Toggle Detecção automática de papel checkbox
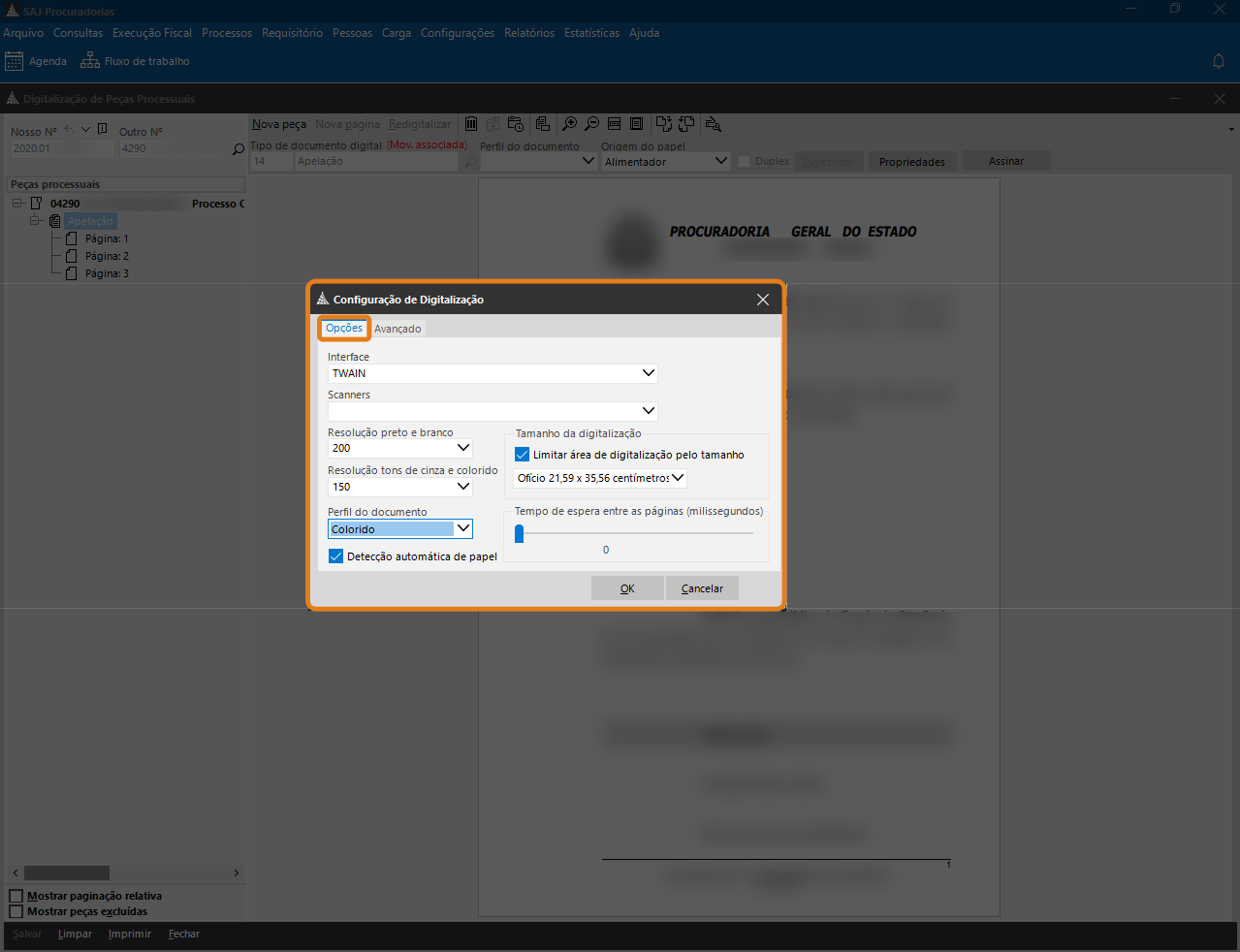This screenshot has height=952, width=1240. (336, 556)
